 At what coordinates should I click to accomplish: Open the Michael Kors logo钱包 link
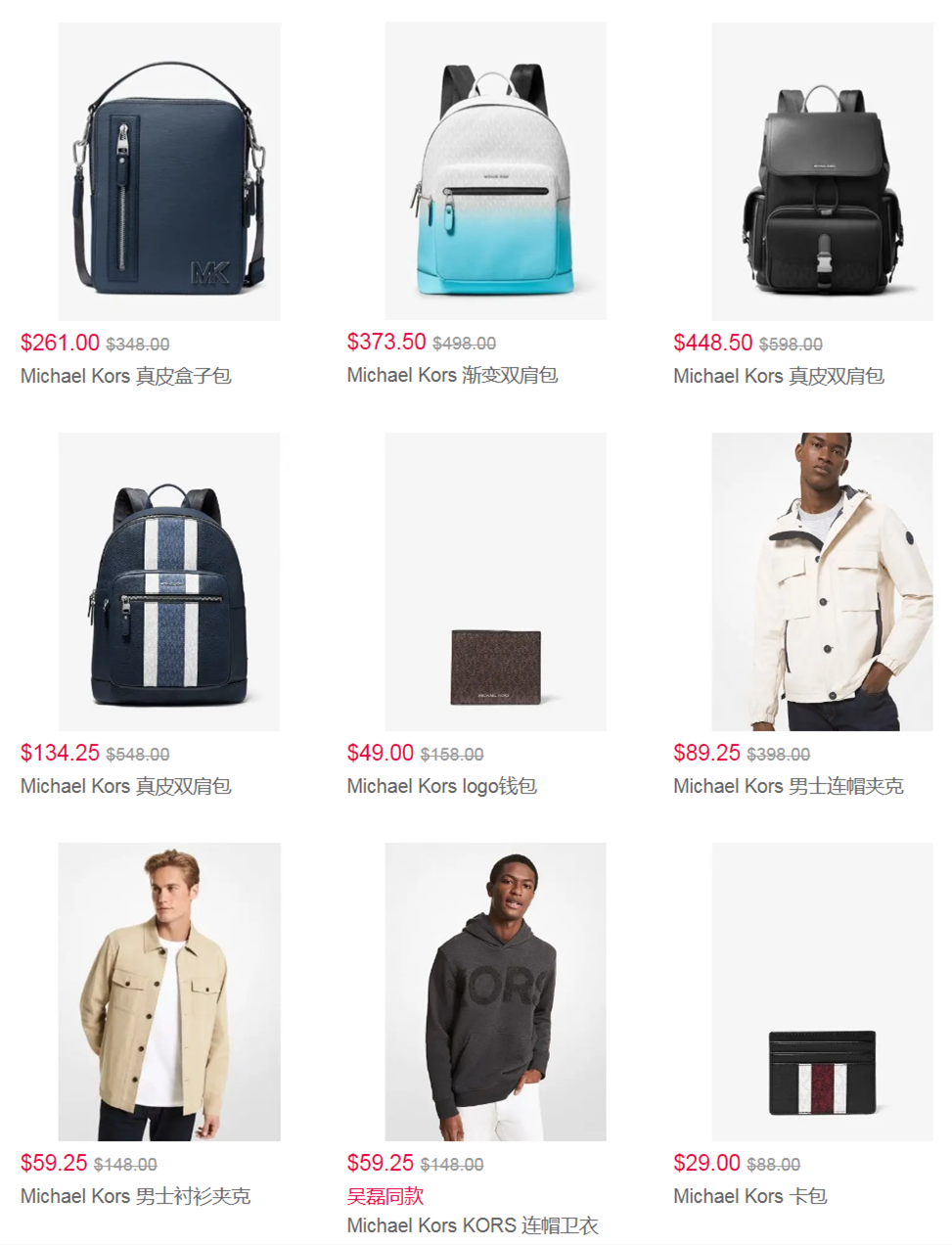[x=441, y=786]
